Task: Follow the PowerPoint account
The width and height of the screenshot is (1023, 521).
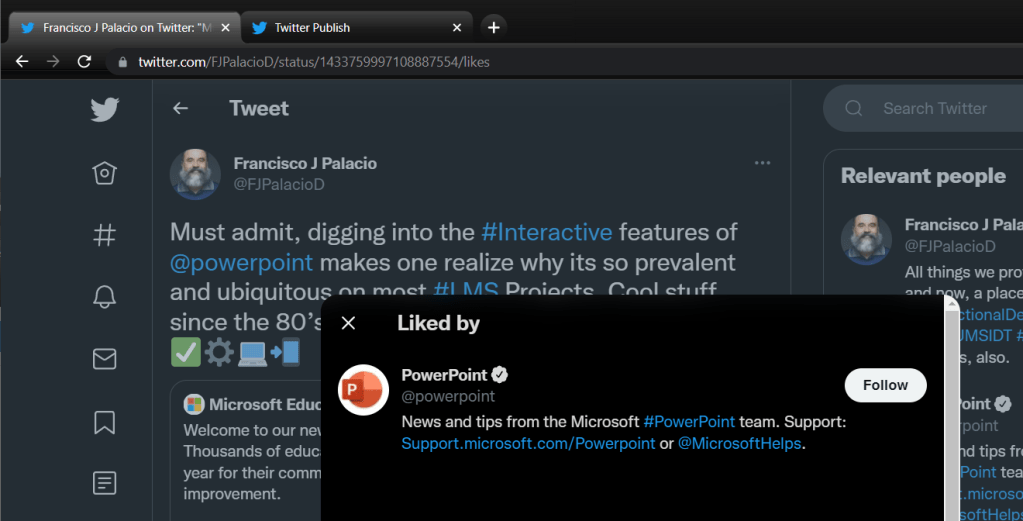Action: point(885,385)
